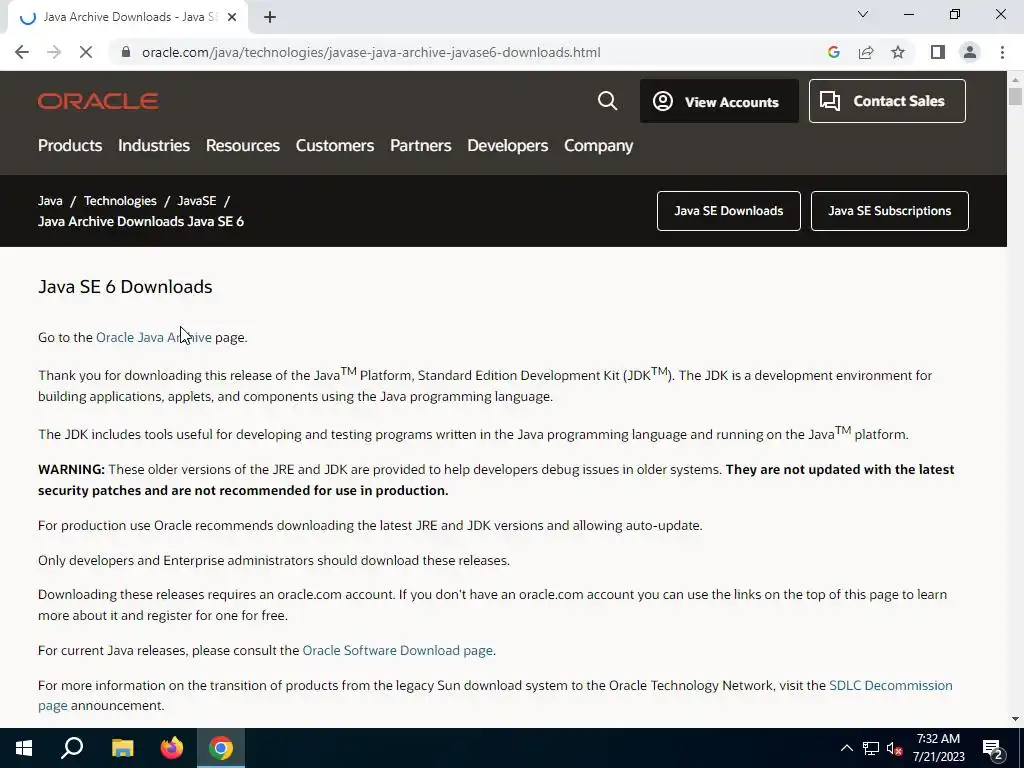Click Java SE Downloads button
The width and height of the screenshot is (1024, 768).
(x=728, y=211)
